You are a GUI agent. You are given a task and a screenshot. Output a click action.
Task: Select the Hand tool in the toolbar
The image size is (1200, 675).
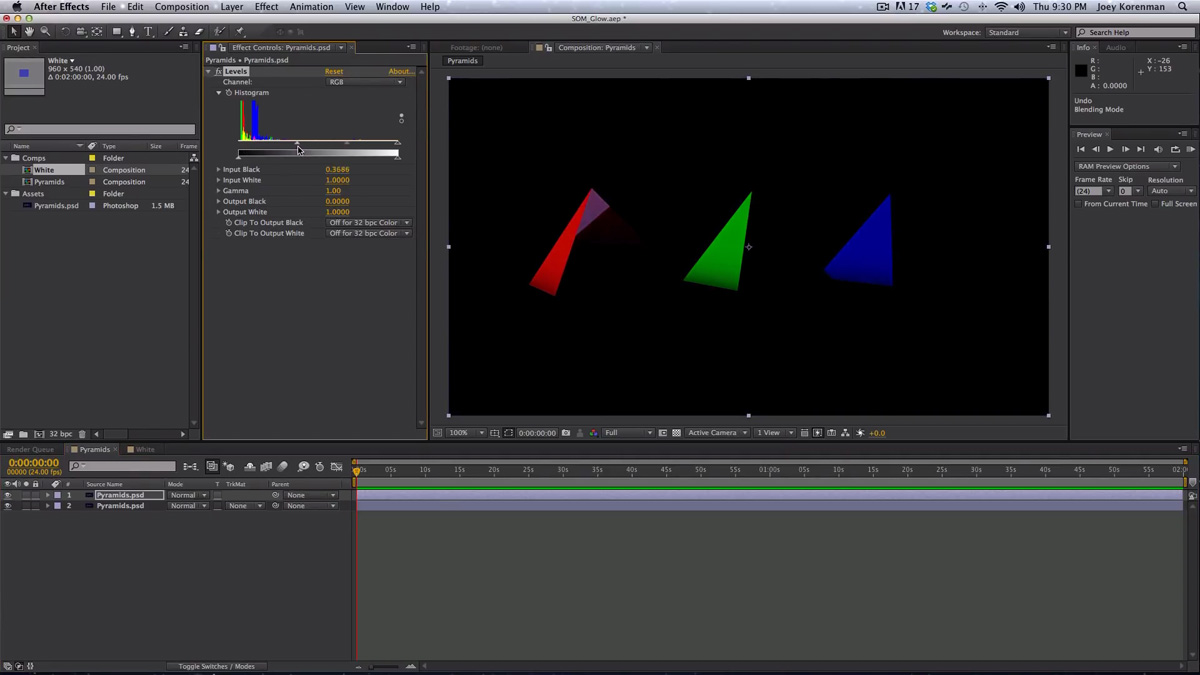(x=29, y=30)
